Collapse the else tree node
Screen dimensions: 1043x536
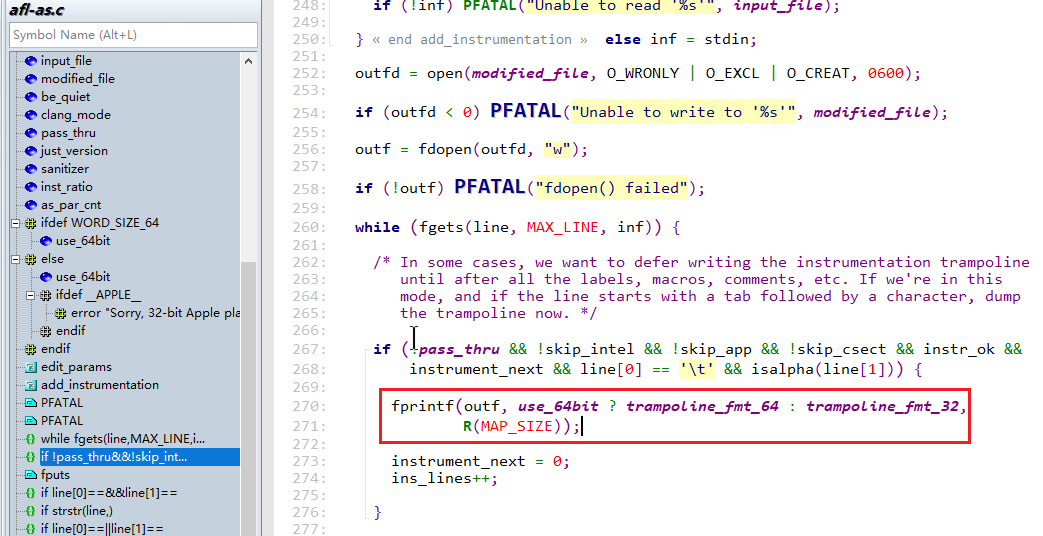[x=15, y=259]
